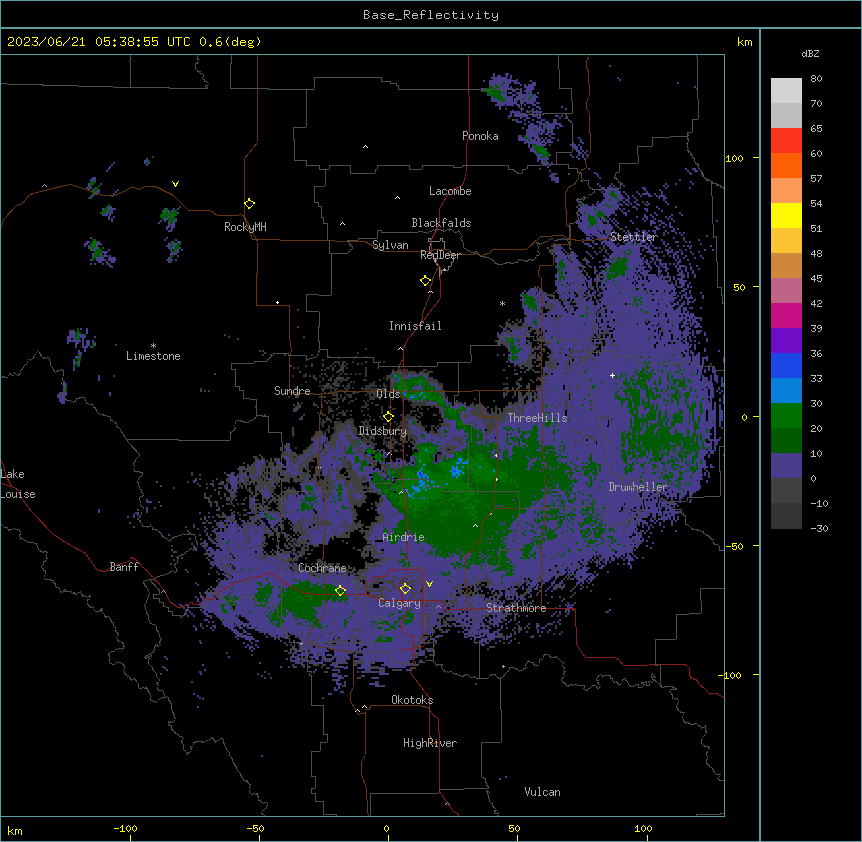862x842 pixels.
Task: Click the Stettler city label
Action: 633,237
